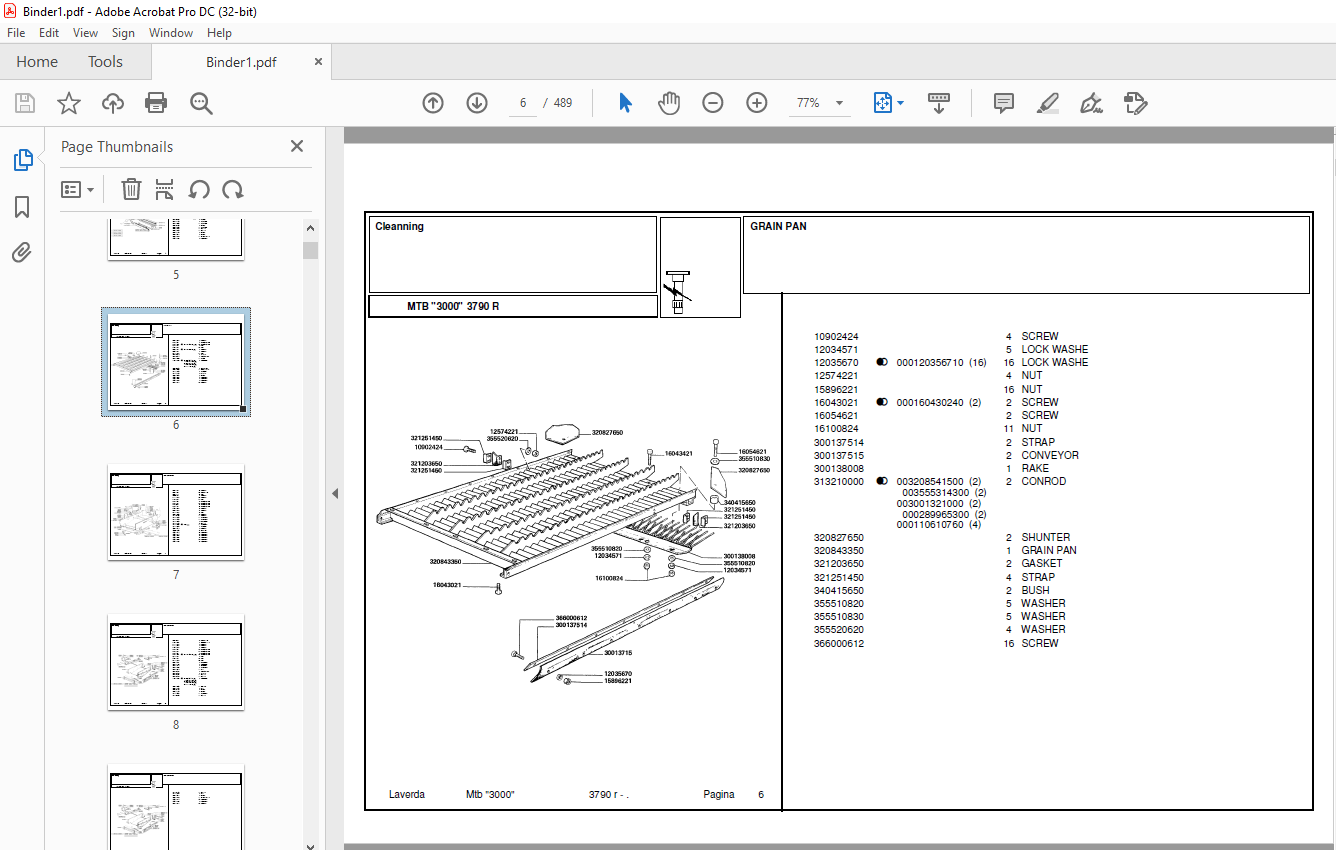Open the Help menu
The height and width of the screenshot is (850, 1336).
point(219,33)
